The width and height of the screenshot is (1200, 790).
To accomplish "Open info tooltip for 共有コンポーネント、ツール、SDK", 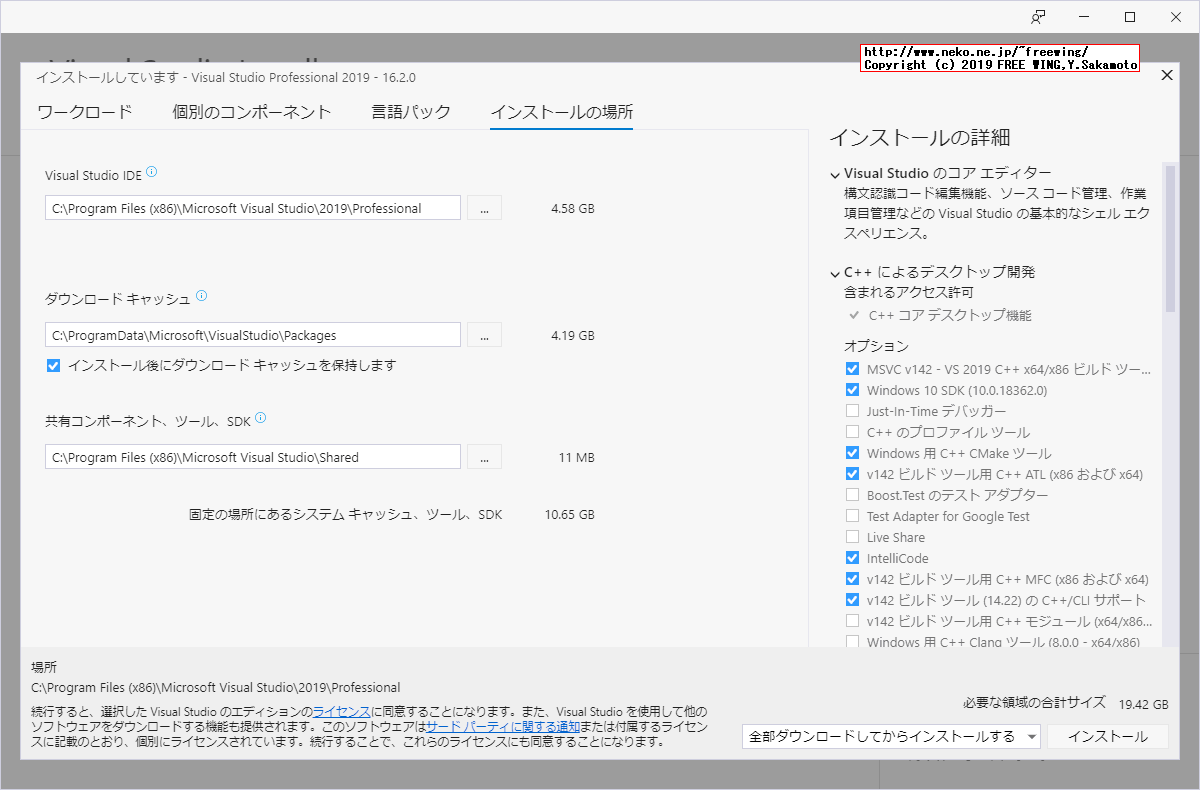I will pyautogui.click(x=260, y=417).
